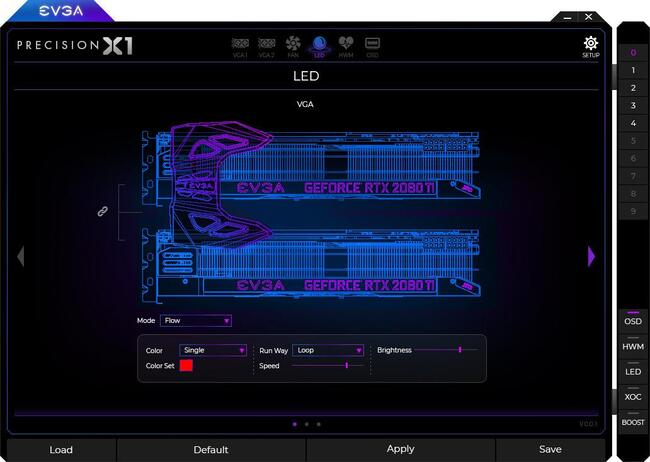
Task: Toggle the LED sidebar button
Action: [633, 372]
